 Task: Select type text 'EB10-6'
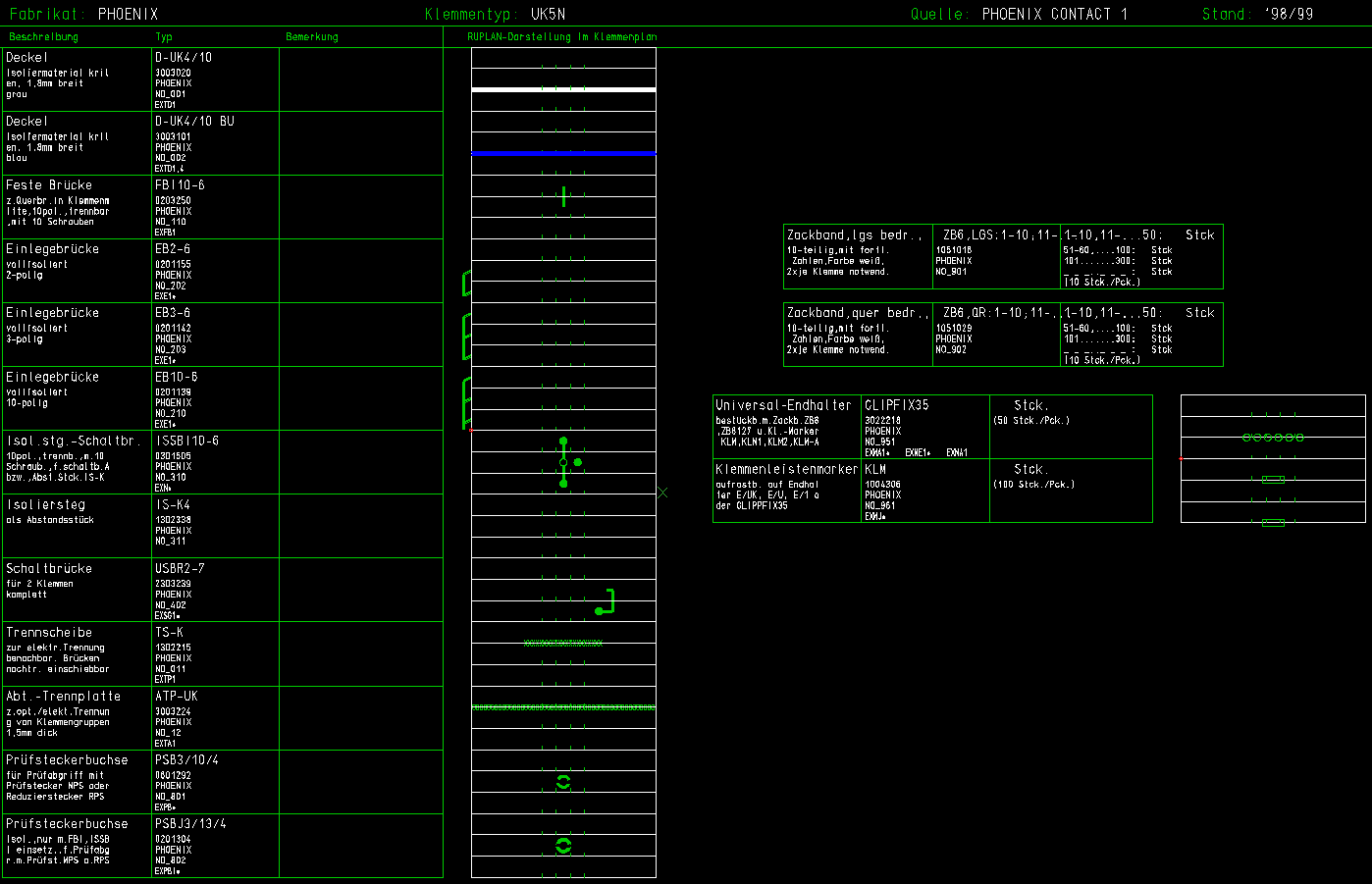pyautogui.click(x=177, y=378)
